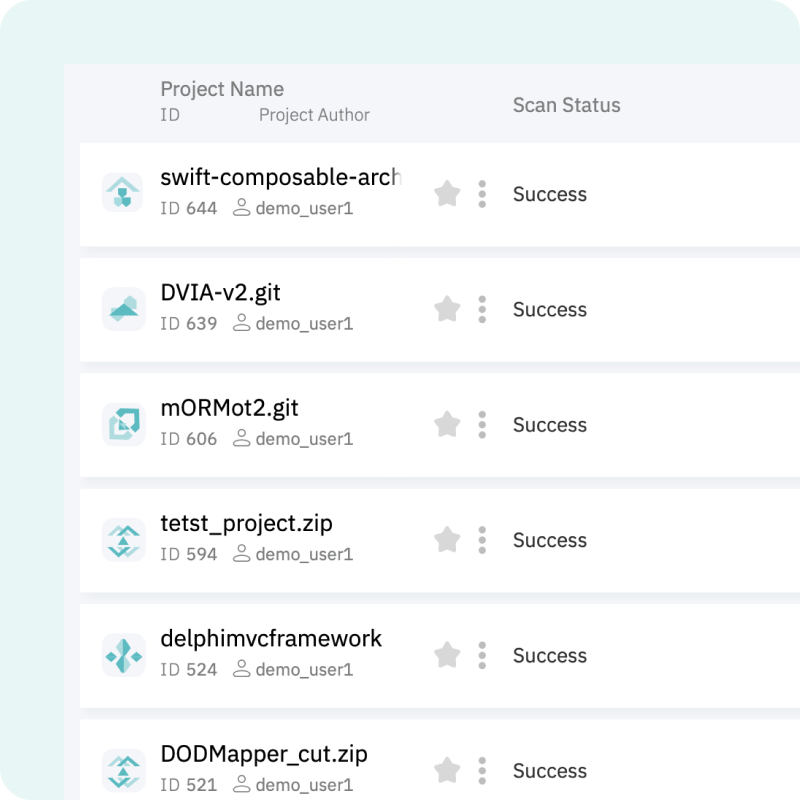Show the kebab menu for DODMapper_cut.zip
The width and height of the screenshot is (800, 800).
(x=482, y=770)
